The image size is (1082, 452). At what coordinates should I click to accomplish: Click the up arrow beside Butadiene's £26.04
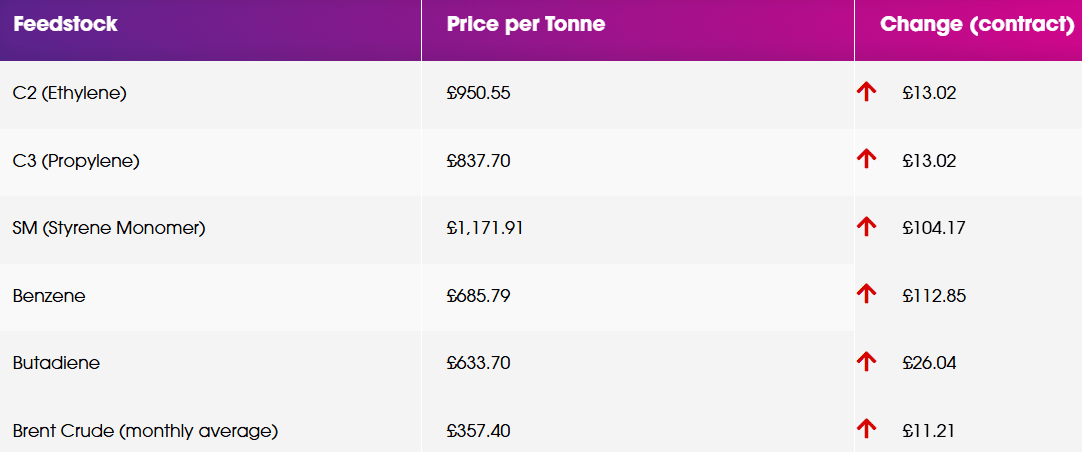[x=866, y=362]
